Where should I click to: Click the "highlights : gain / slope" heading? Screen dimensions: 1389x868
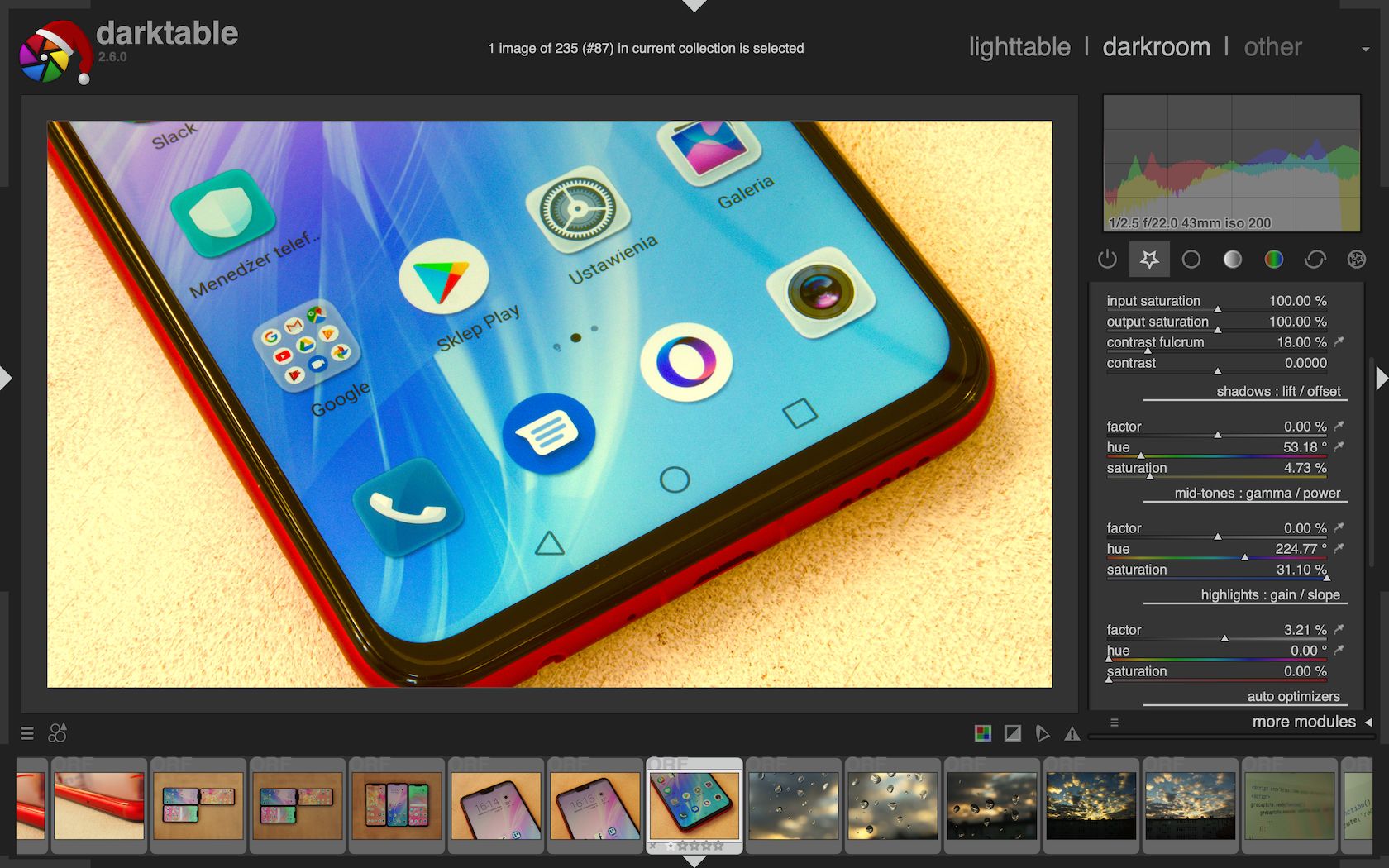(1271, 594)
